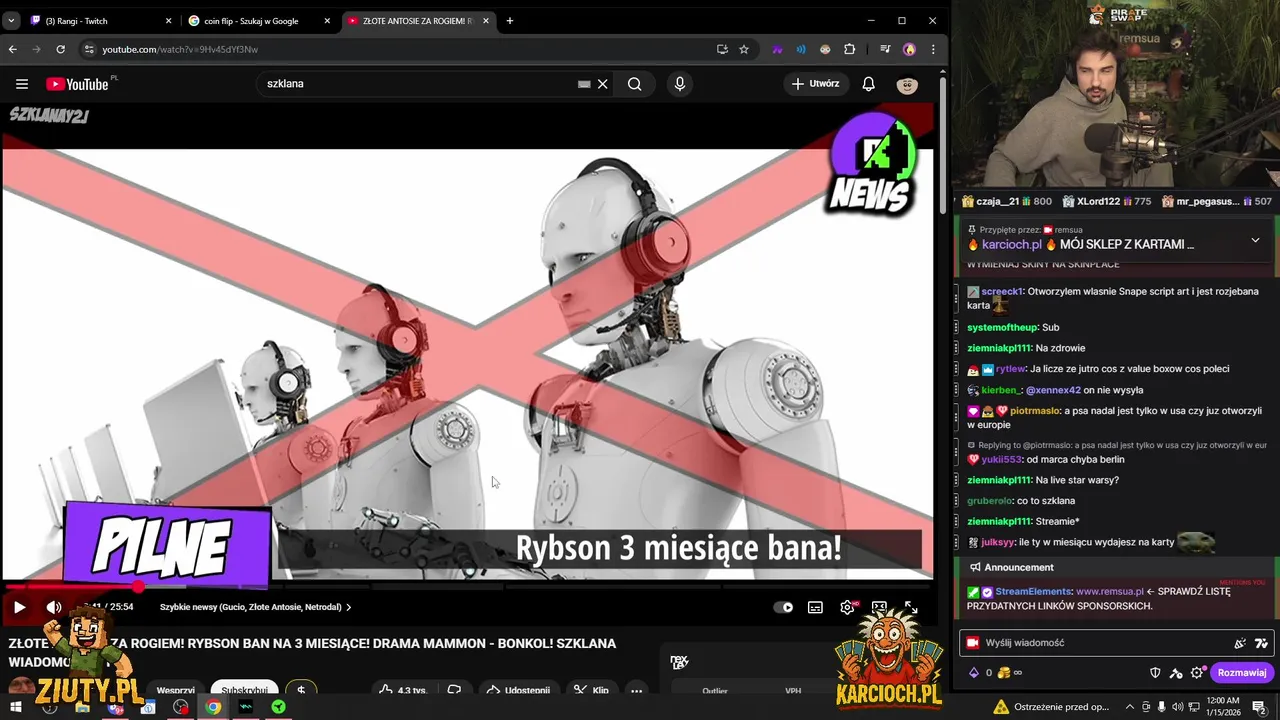Click the YouTube search magnifier button
Screen dimensions: 1280x720
634,84
